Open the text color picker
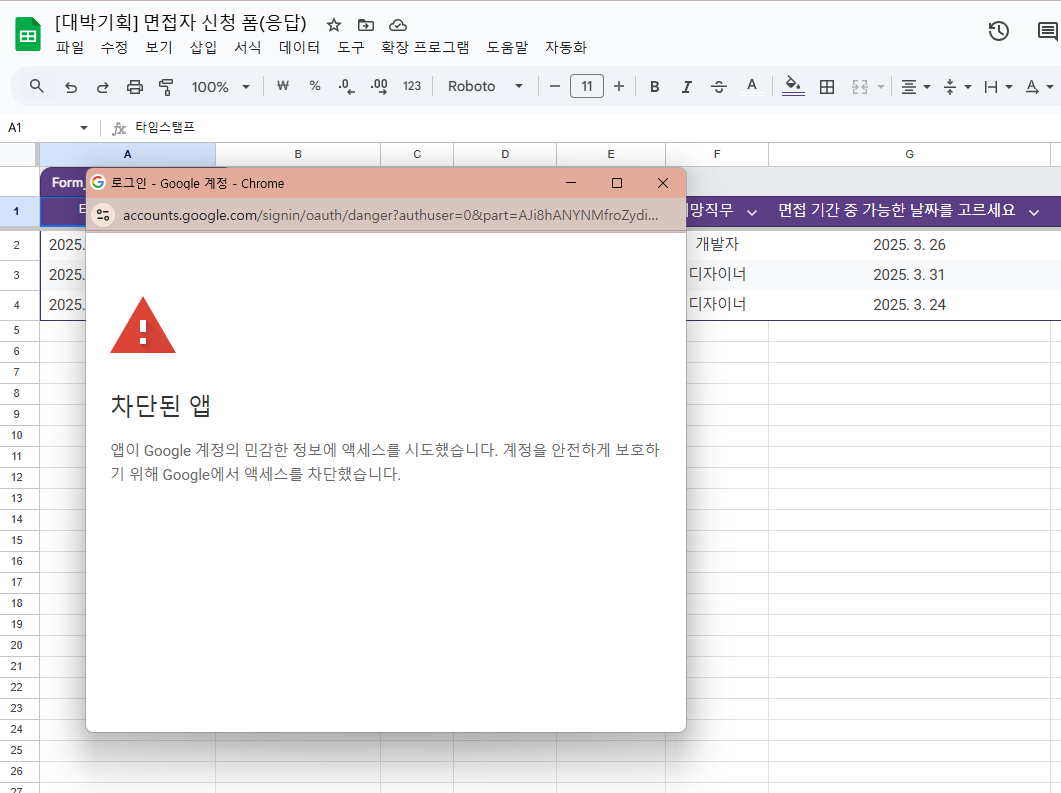The image size is (1061, 793). pyautogui.click(x=751, y=87)
